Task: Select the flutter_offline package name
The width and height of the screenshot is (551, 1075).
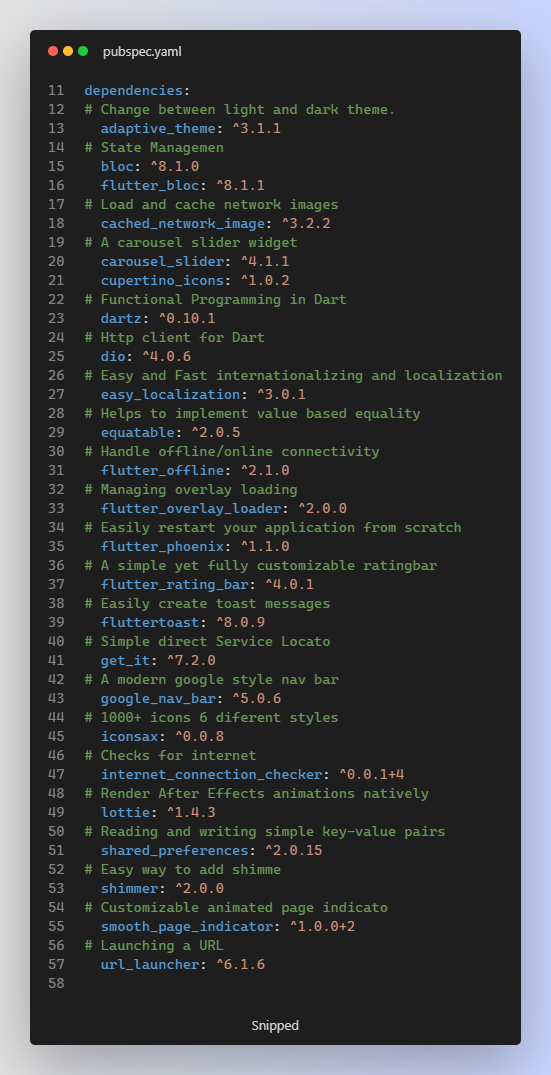Action: pos(162,471)
